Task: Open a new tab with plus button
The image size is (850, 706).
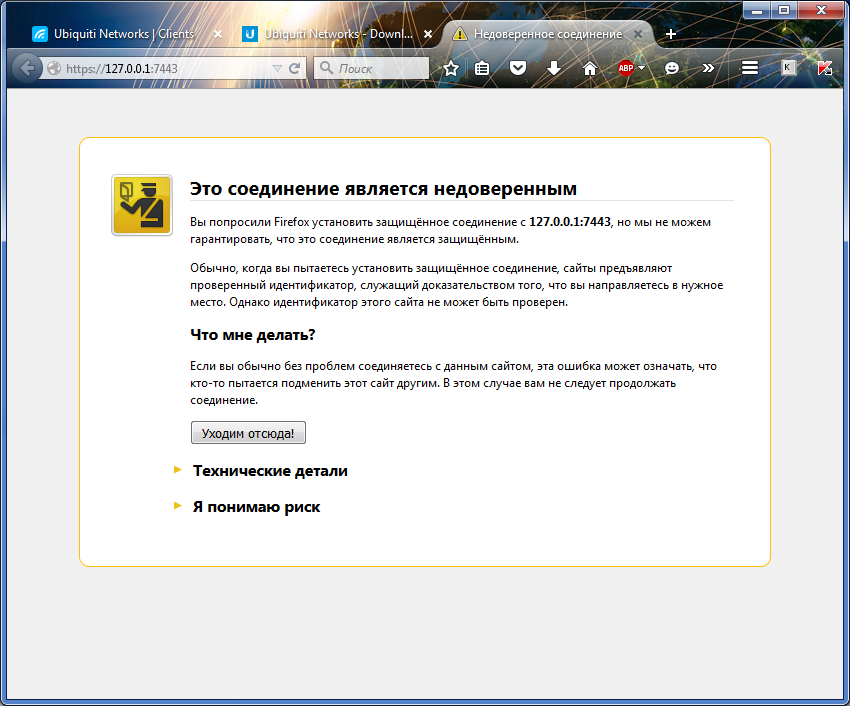Action: 671,34
